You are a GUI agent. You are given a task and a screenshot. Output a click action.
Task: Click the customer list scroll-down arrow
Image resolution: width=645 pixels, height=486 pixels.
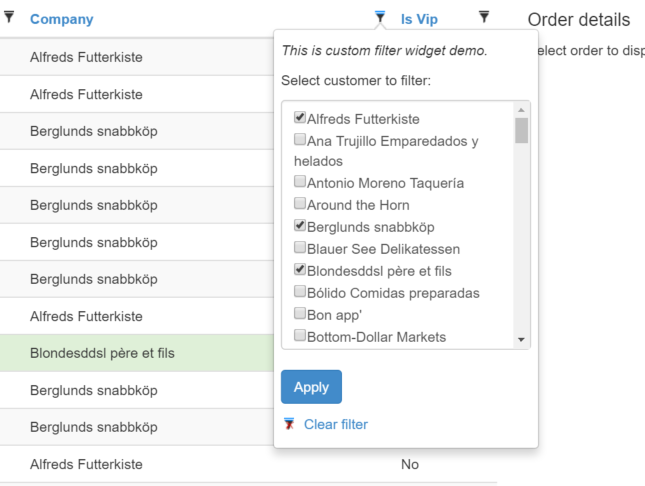pyautogui.click(x=521, y=340)
